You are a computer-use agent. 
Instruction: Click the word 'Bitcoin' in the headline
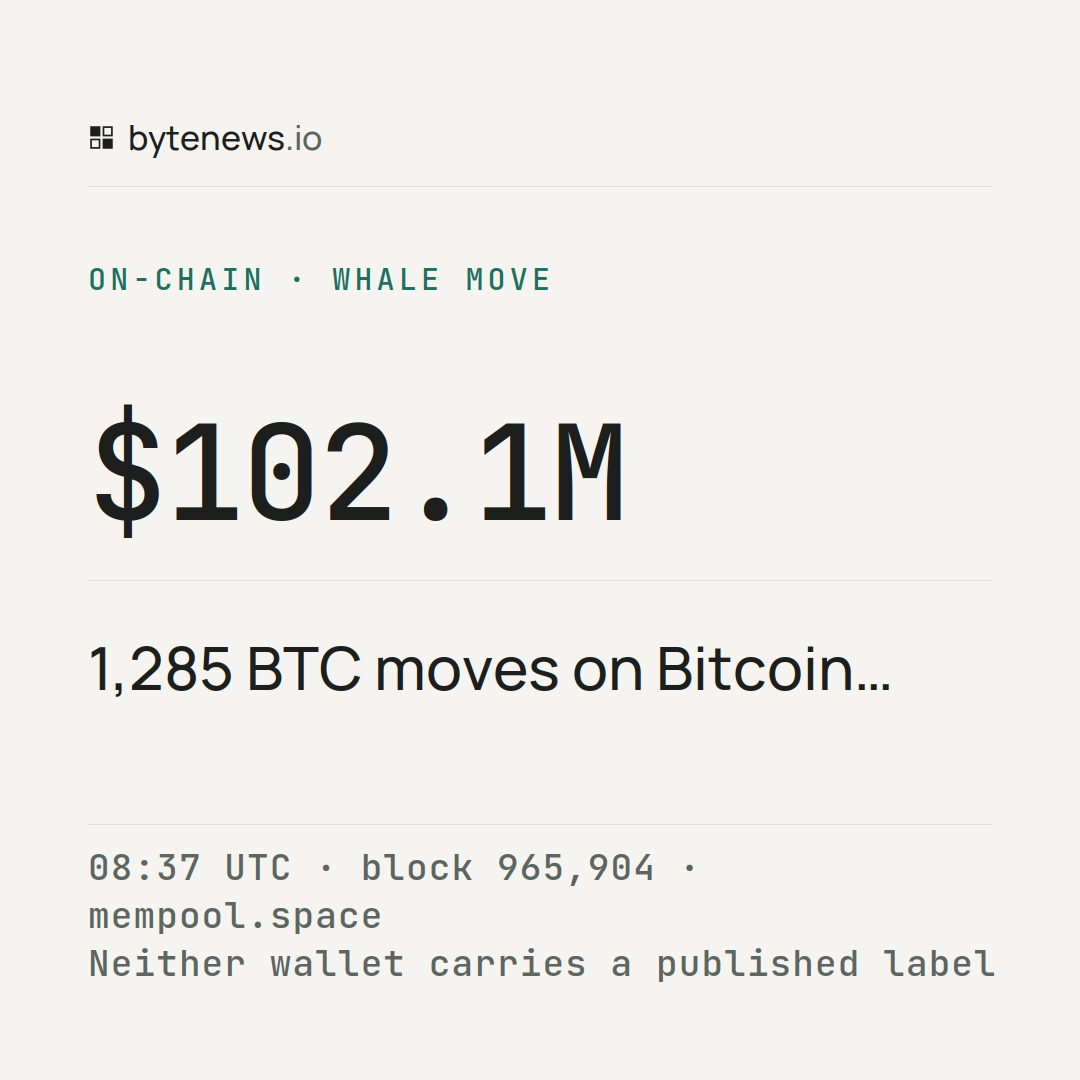point(755,669)
